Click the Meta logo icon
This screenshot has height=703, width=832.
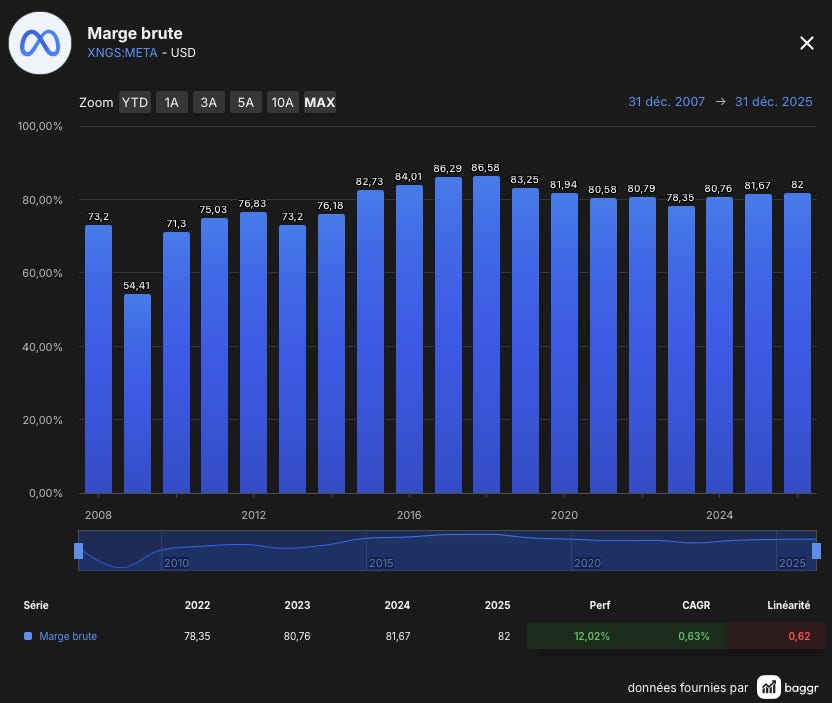point(40,43)
